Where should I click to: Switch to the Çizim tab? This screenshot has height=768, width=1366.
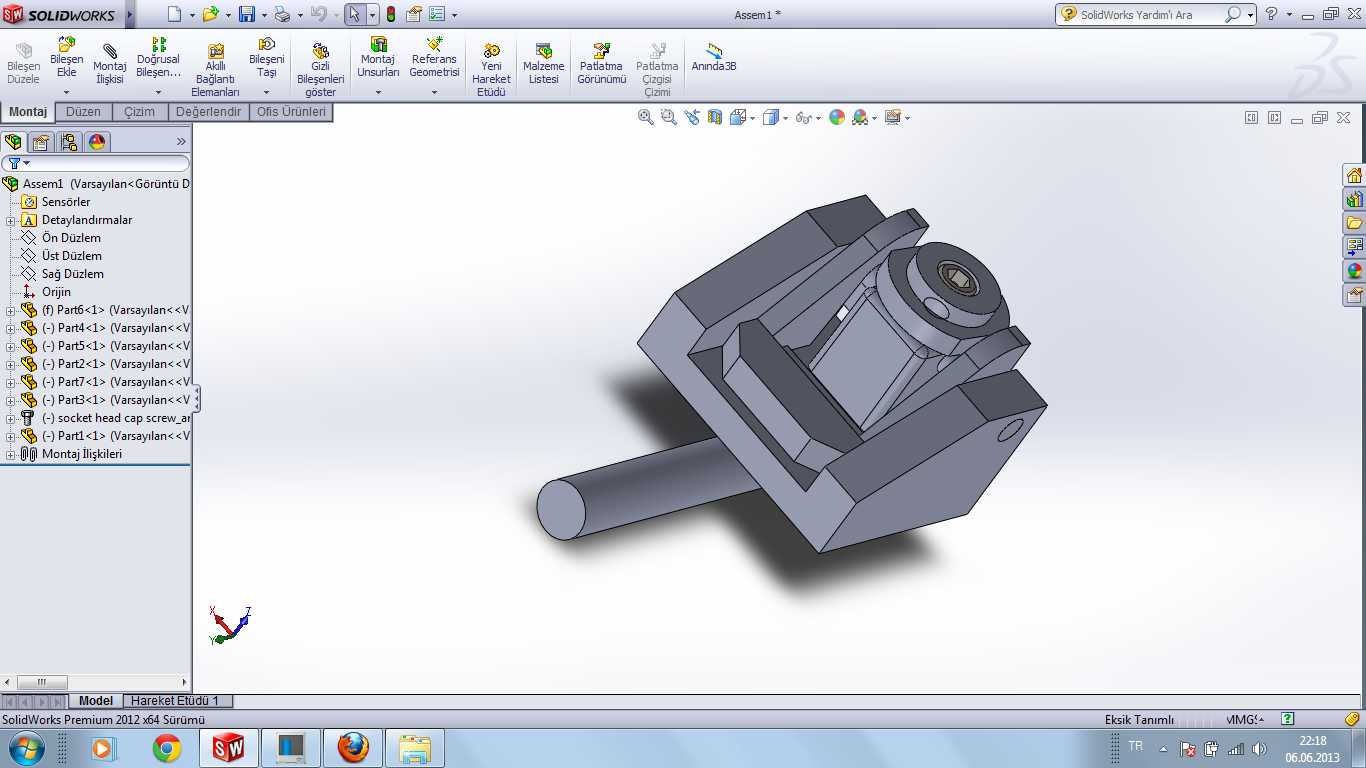click(x=140, y=112)
